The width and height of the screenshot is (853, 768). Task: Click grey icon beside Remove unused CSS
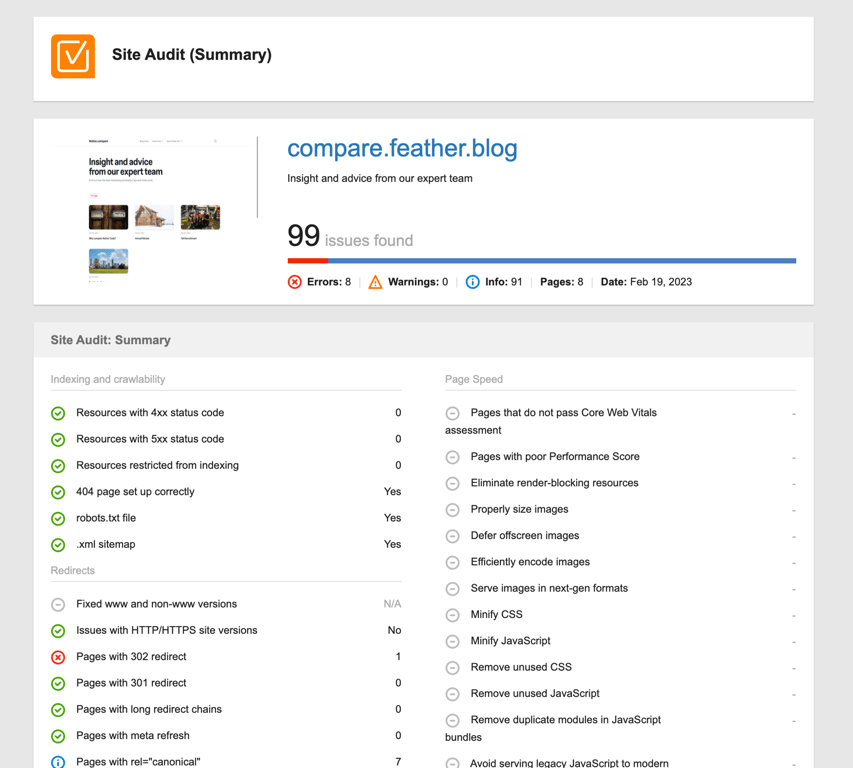click(x=453, y=668)
